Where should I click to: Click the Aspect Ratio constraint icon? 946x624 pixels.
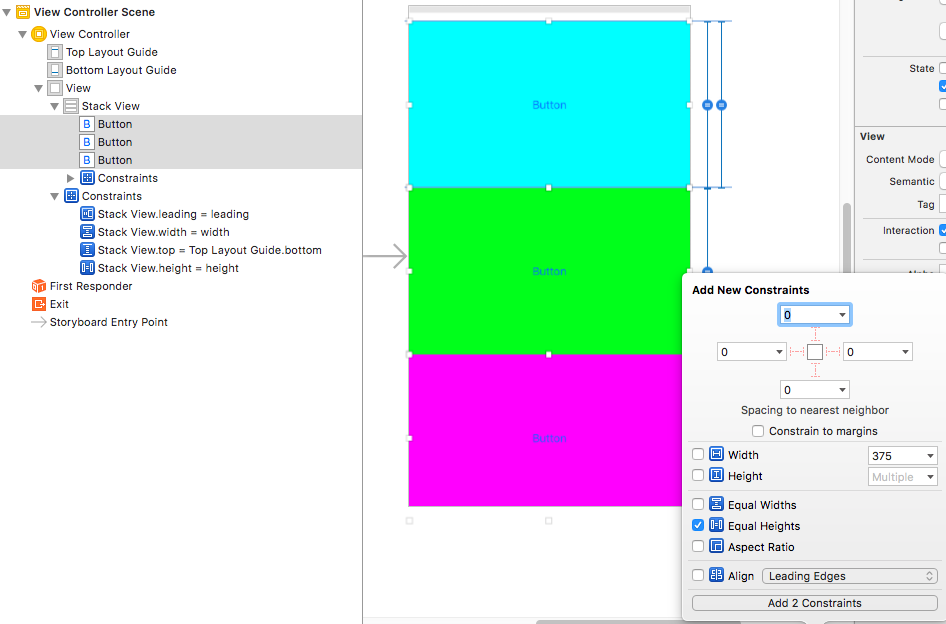(x=716, y=547)
